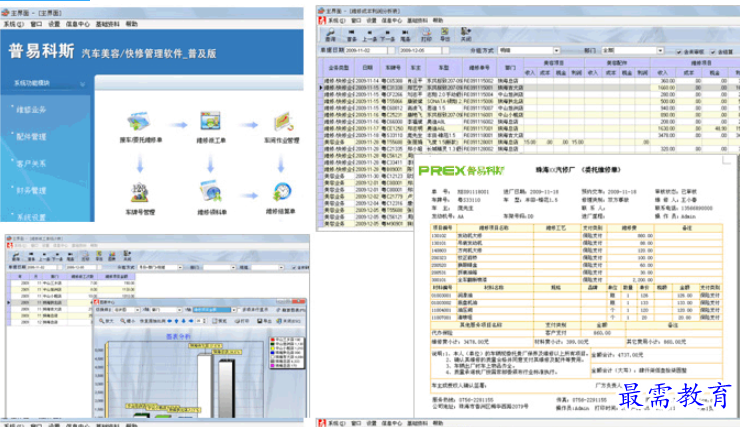The height and width of the screenshot is (427, 740).
Task: Open 信息中心 menu in cost analysis window
Action: coord(392,21)
